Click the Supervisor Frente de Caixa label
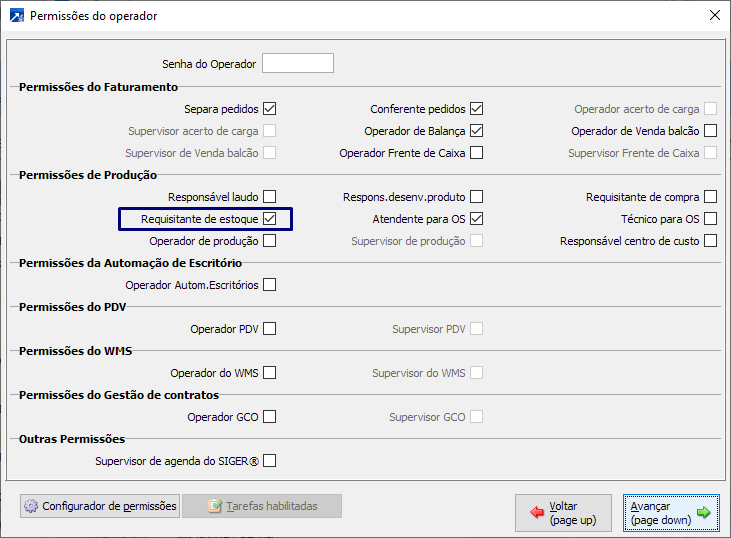Viewport: 731px width, 538px height. coord(634,153)
